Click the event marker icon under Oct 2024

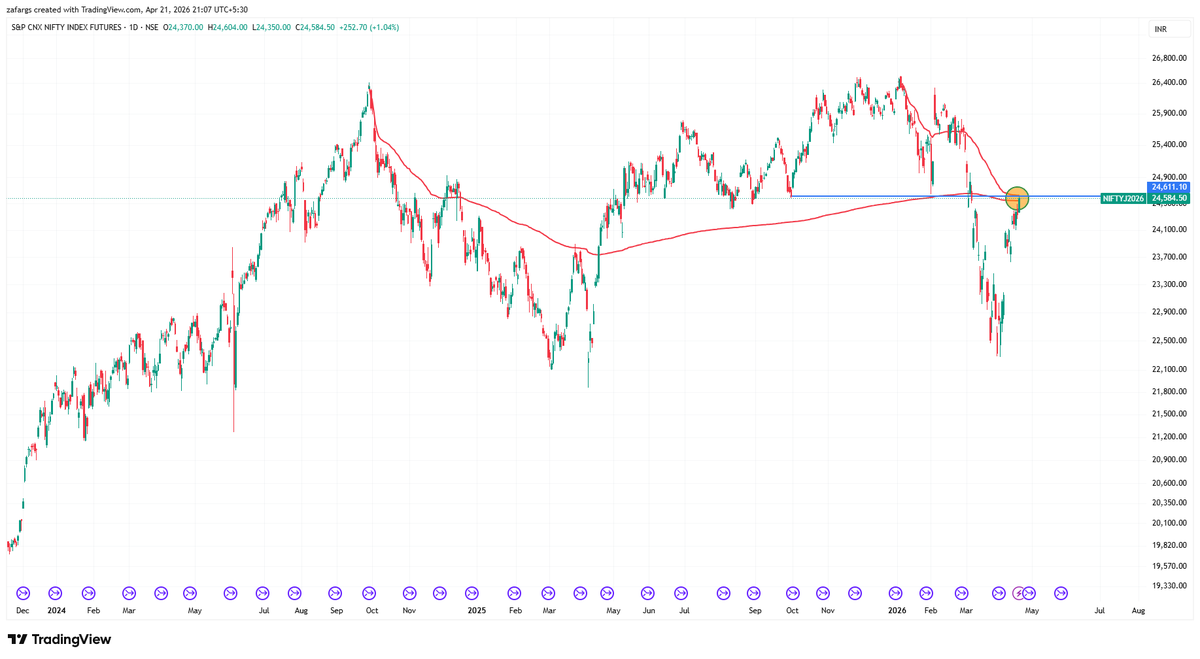370,593
